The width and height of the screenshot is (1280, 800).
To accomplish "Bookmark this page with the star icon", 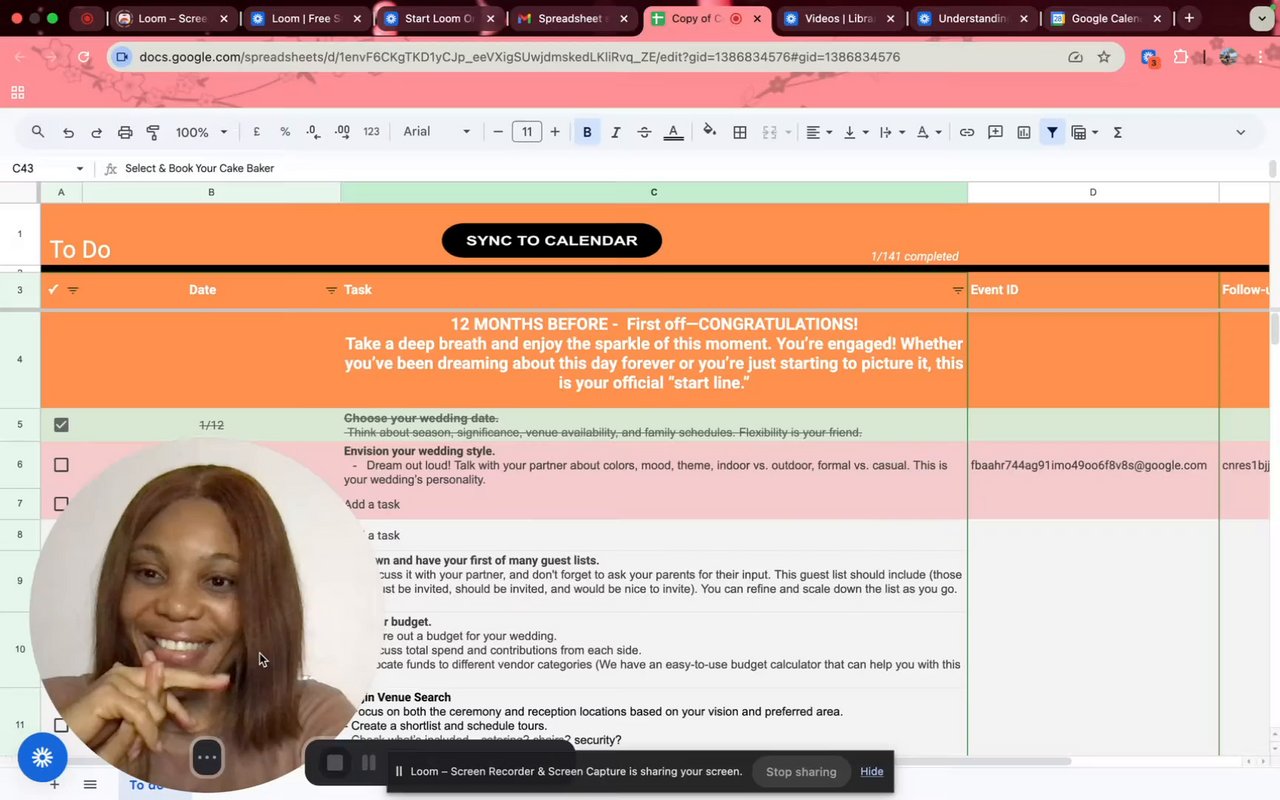I will [1104, 57].
